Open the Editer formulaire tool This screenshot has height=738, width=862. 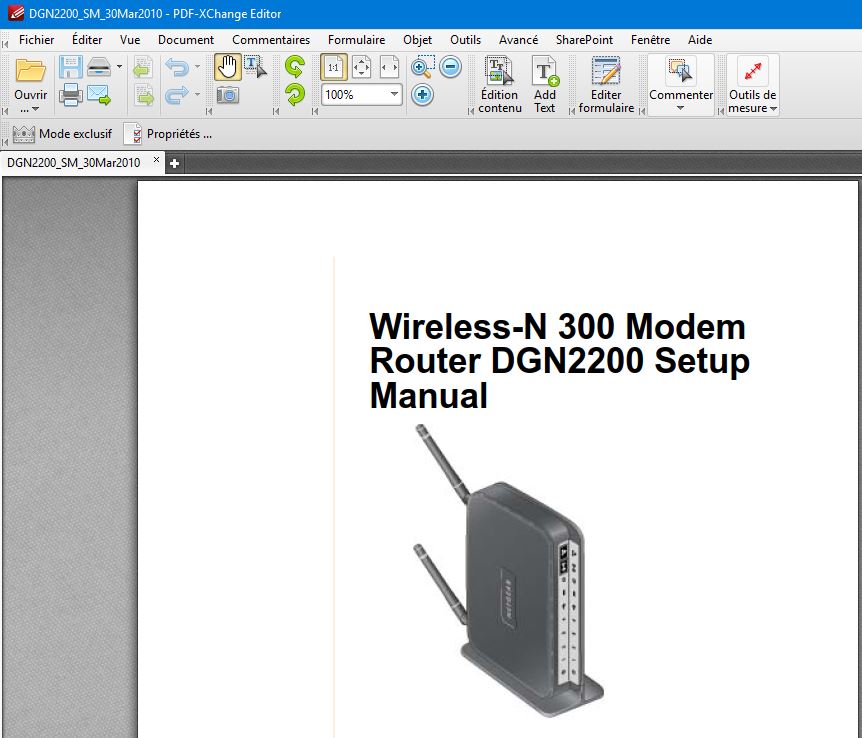click(x=606, y=84)
